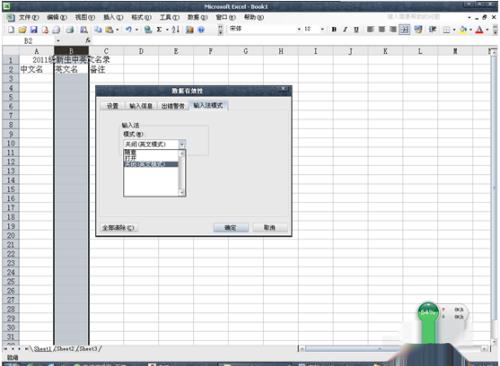Click the Save icon in toolbar
This screenshot has width=500, height=366.
(x=34, y=30)
